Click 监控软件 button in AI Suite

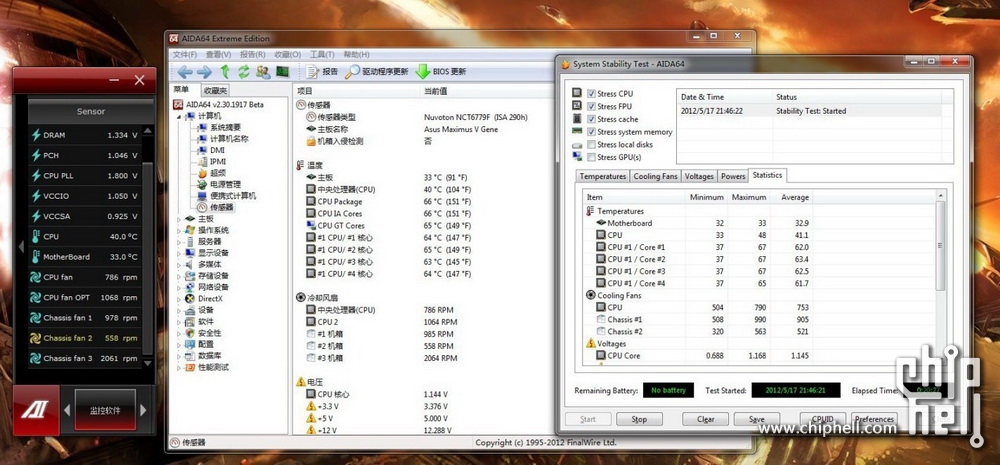105,410
